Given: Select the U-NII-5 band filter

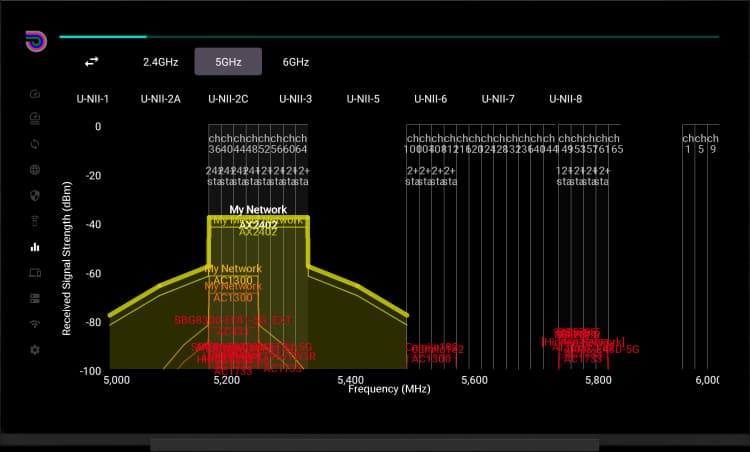Looking at the screenshot, I should point(363,99).
